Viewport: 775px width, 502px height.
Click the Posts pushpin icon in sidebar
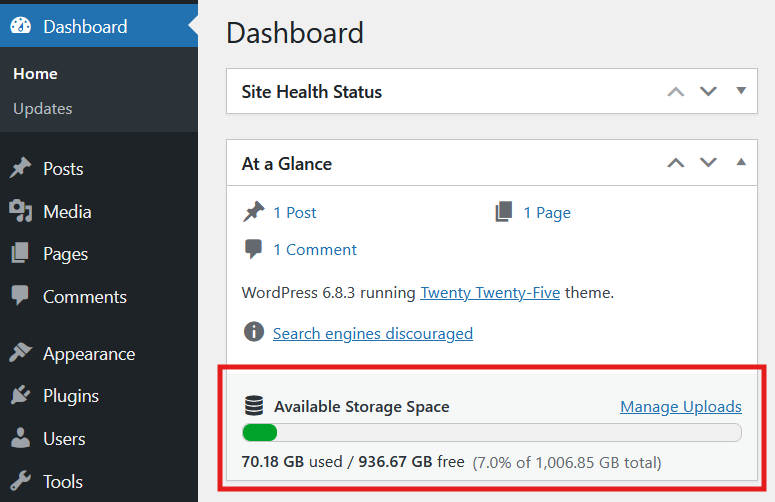(x=21, y=169)
